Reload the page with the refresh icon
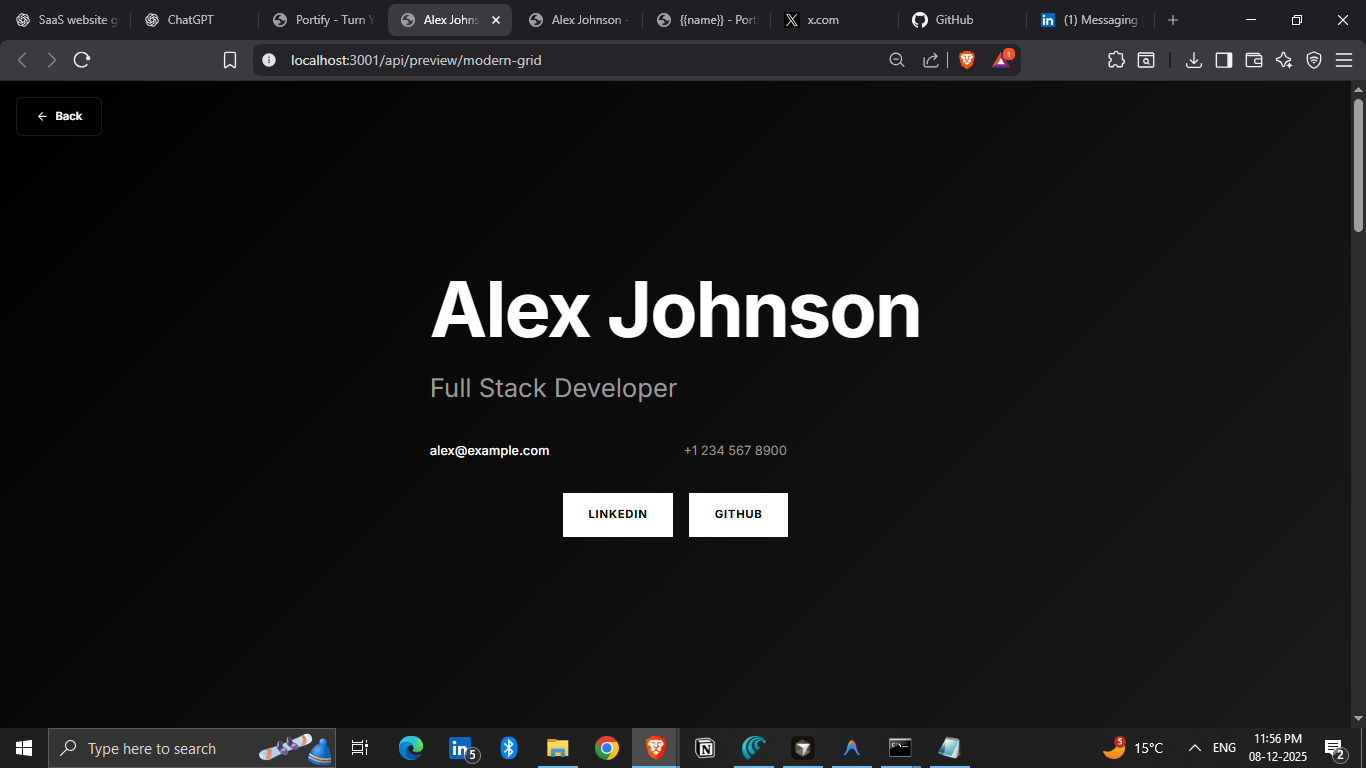Screen dimensions: 1366x768 pos(82,60)
